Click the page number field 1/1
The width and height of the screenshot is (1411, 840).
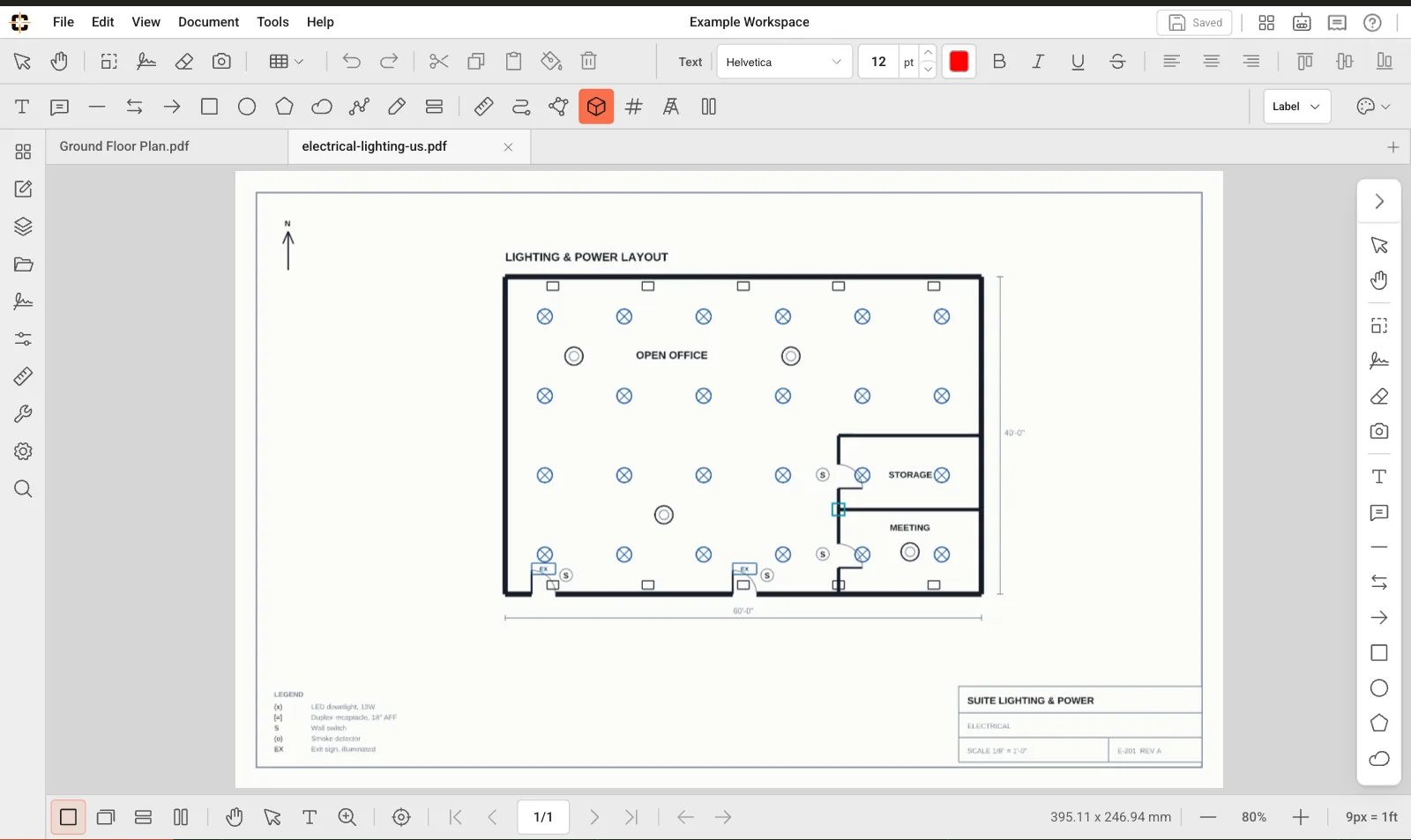pyautogui.click(x=543, y=817)
